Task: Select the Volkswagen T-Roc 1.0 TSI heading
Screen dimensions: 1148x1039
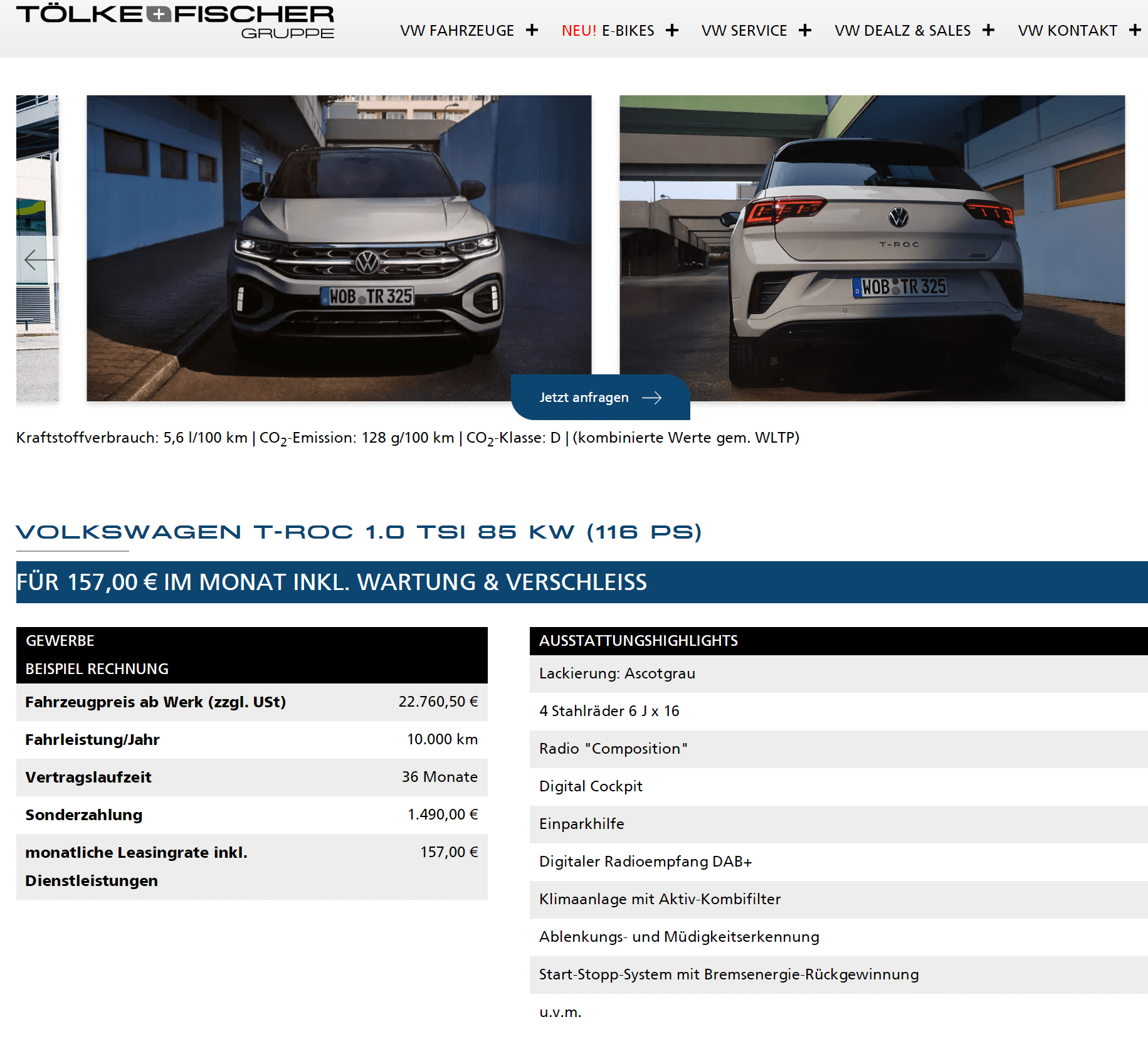Action: (359, 532)
